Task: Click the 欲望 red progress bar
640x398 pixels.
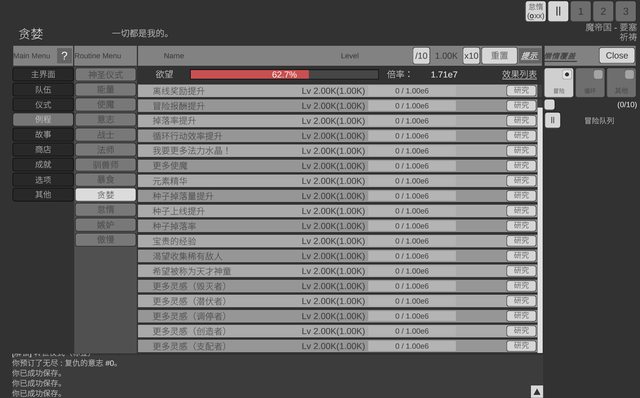Action: click(284, 75)
